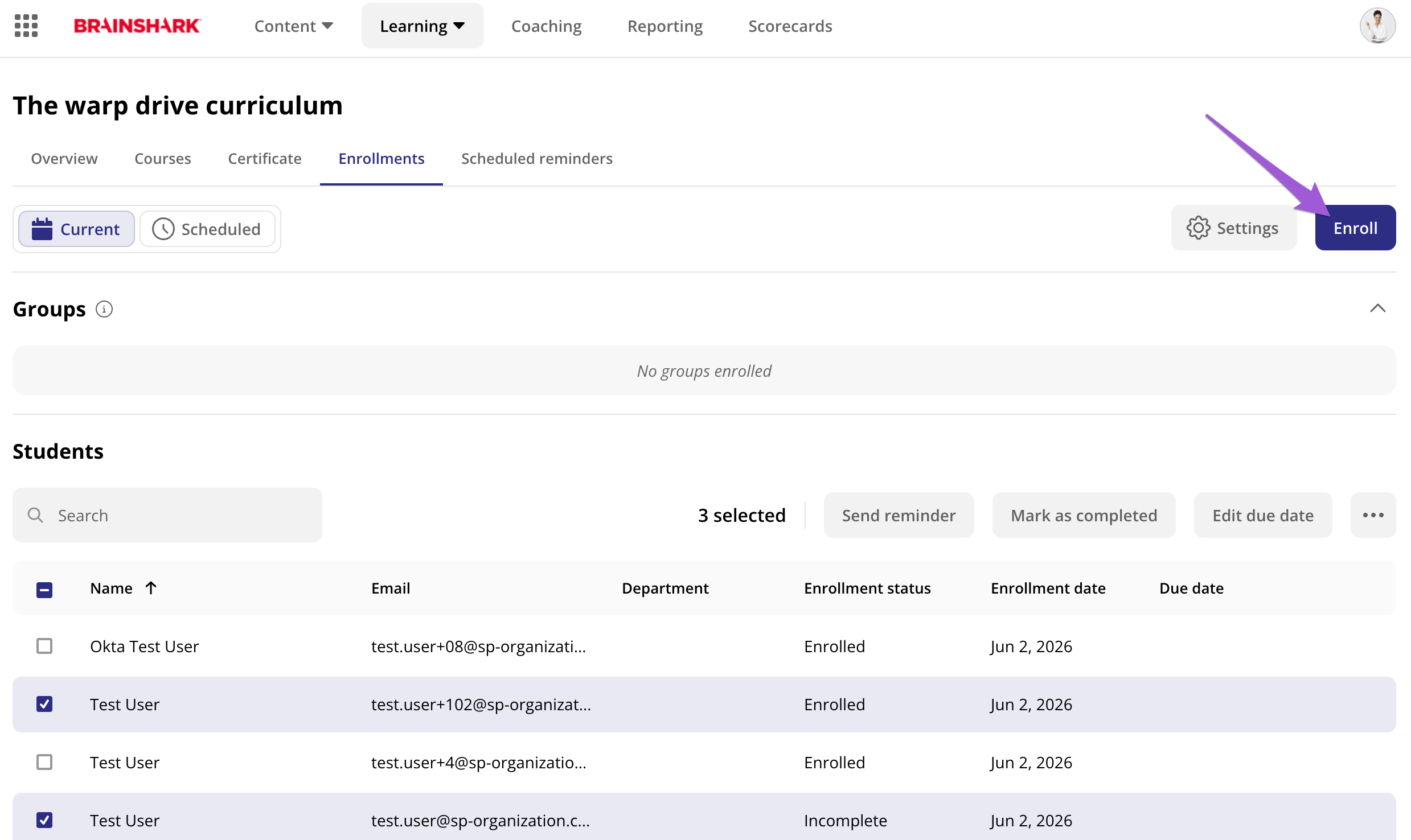Sort by Email column
Screen dimensions: 1411x840
(391, 588)
